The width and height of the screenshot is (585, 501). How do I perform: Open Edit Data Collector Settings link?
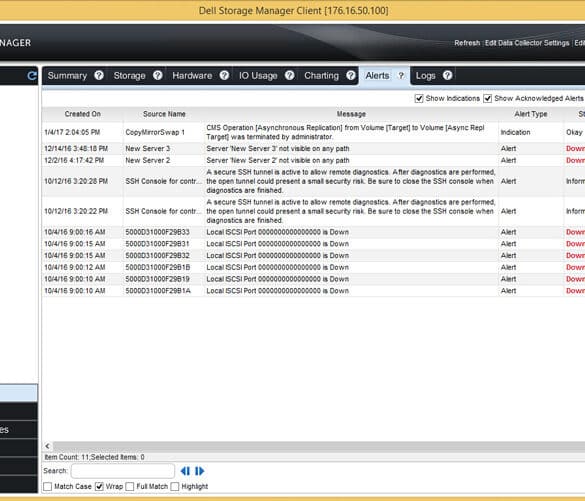527,43
